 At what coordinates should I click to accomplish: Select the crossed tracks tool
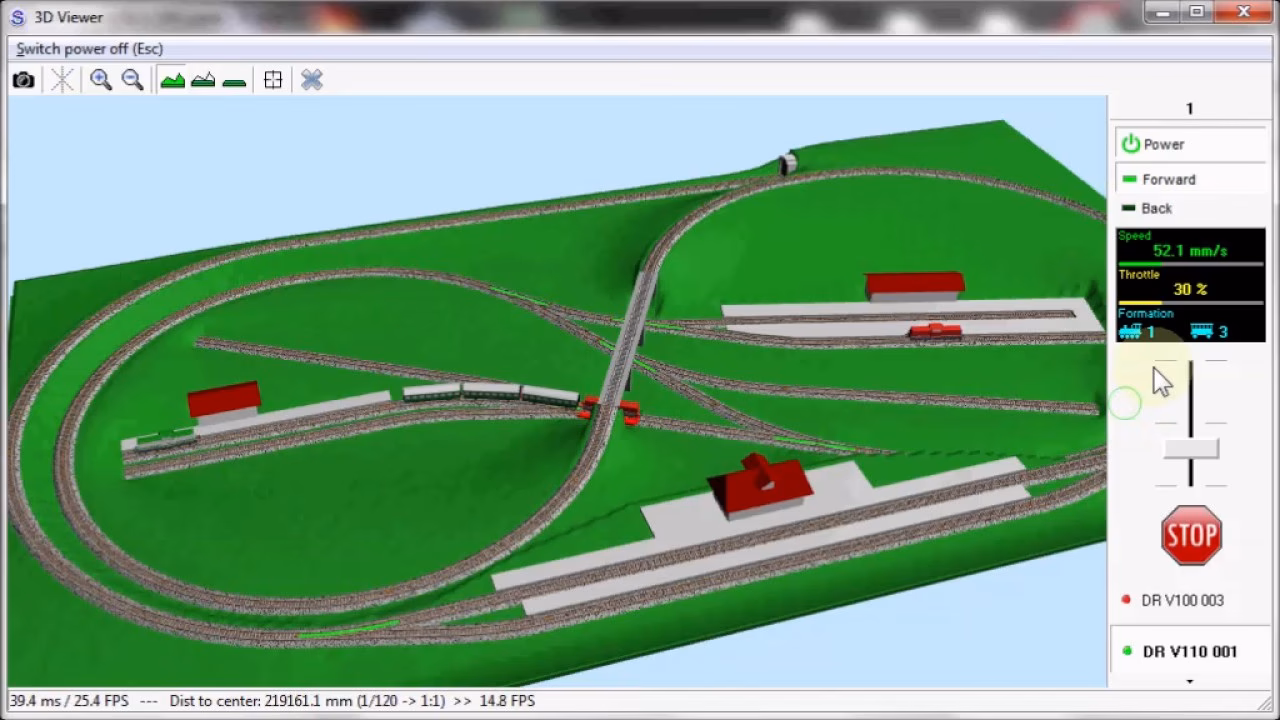click(311, 80)
